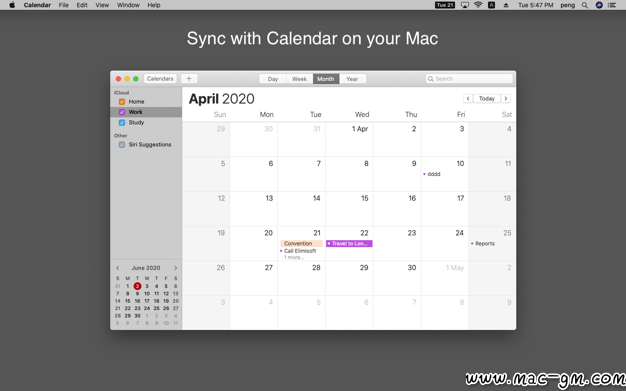626x391 pixels.
Task: Open the Window menu
Action: 128,5
